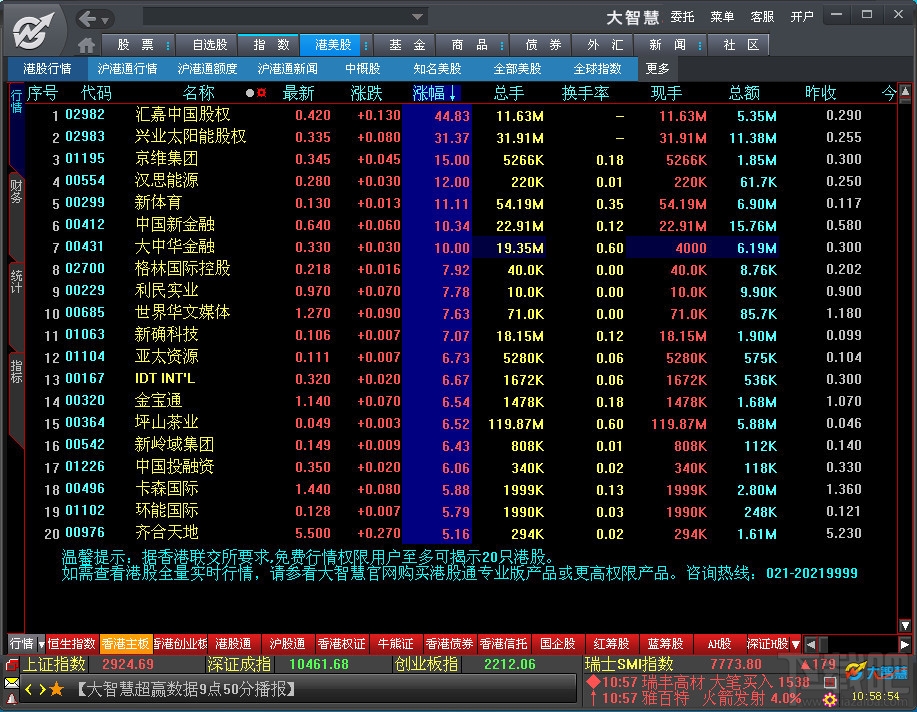Sort by 总额 column header
The width and height of the screenshot is (917, 712).
point(744,93)
